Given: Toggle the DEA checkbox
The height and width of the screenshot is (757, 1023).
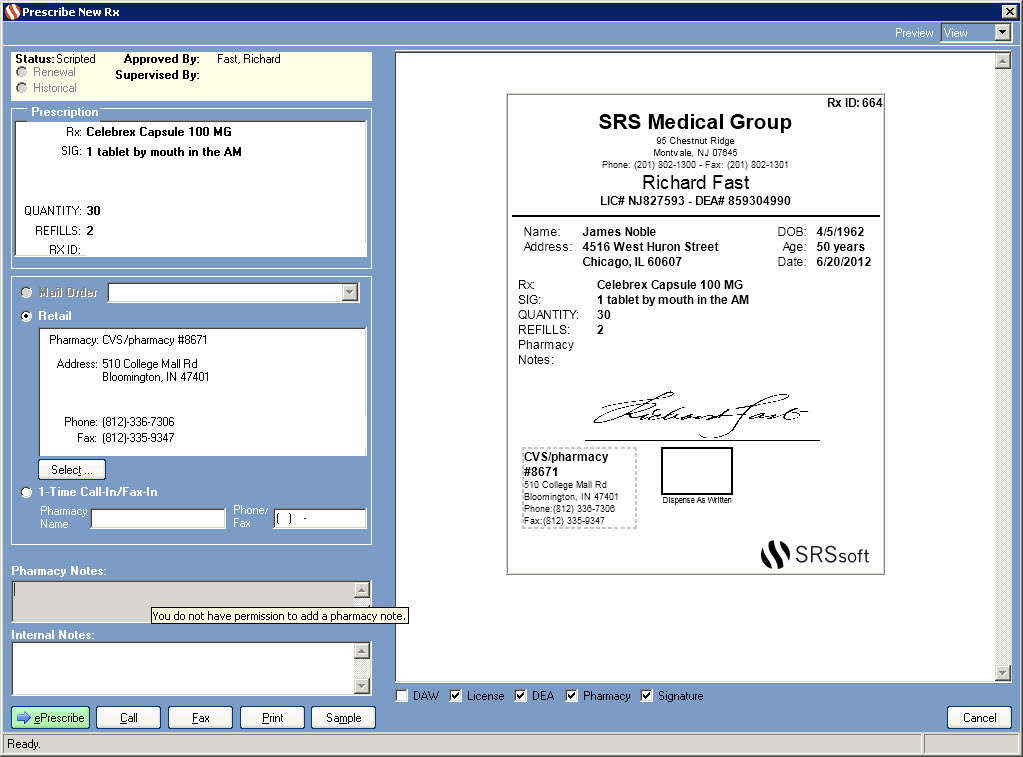Looking at the screenshot, I should [x=521, y=696].
